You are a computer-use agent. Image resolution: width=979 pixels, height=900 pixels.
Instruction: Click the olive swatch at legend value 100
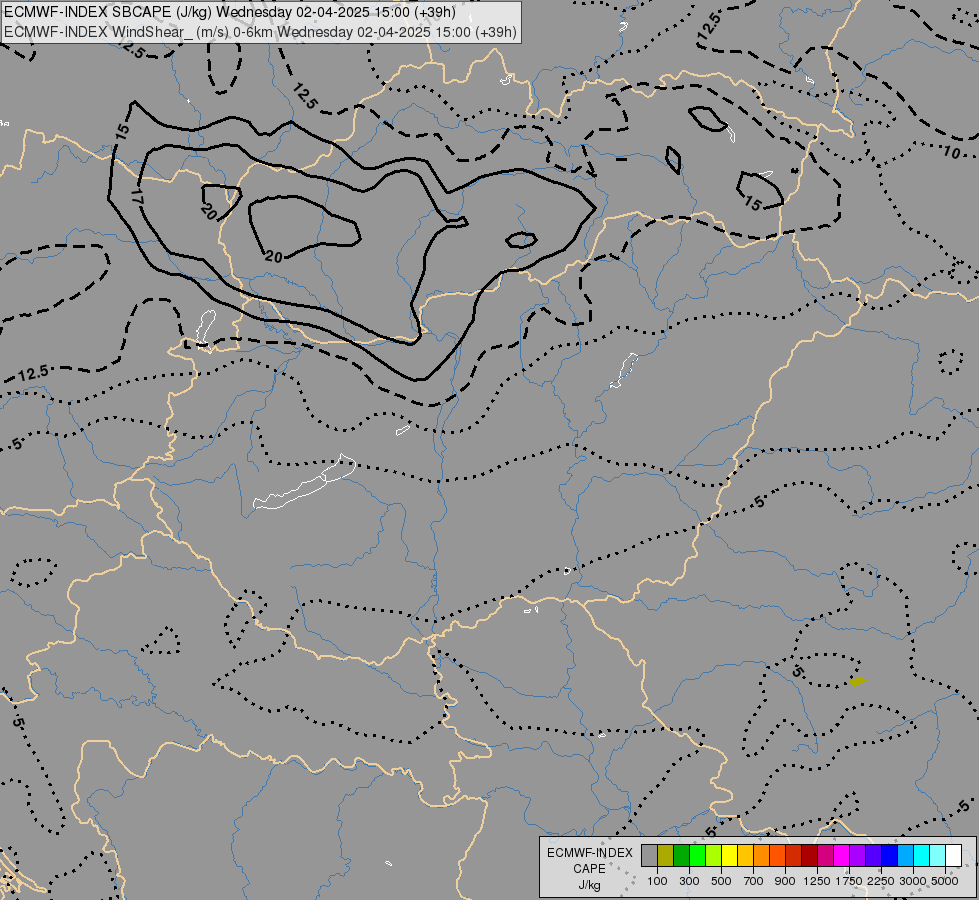666,855
